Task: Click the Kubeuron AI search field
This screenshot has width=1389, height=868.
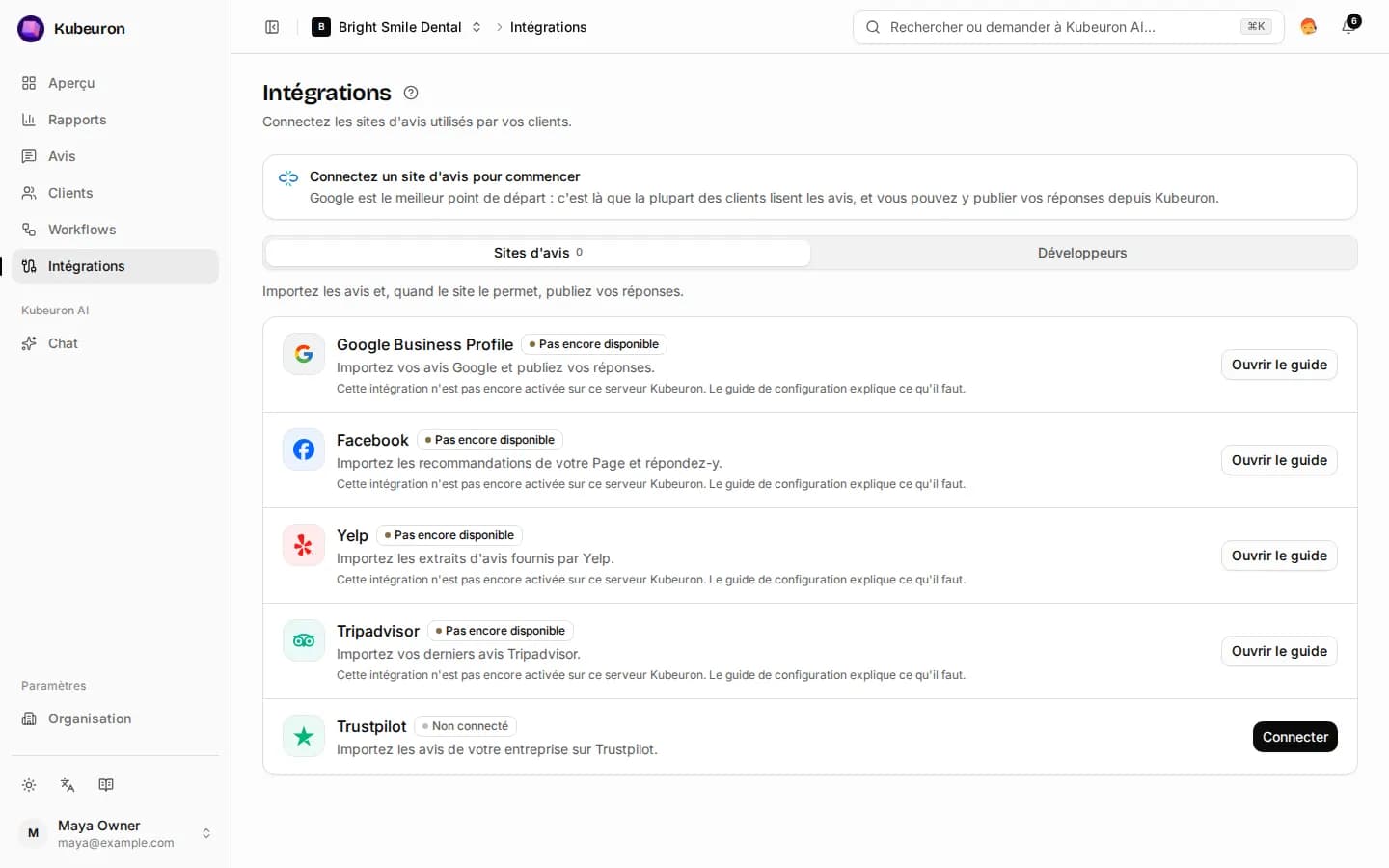Action: (x=1069, y=27)
